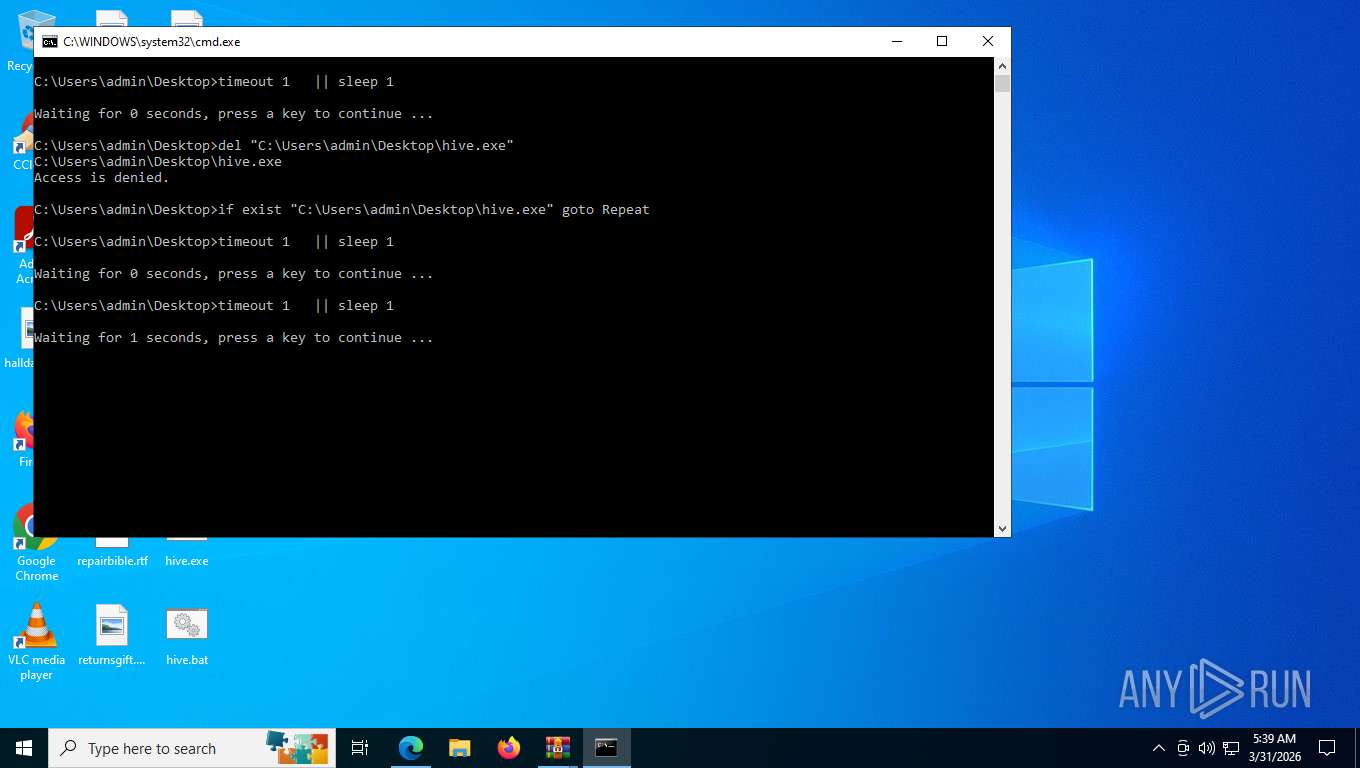
Task: Open the Meet Now tray icon
Action: (x=1183, y=748)
